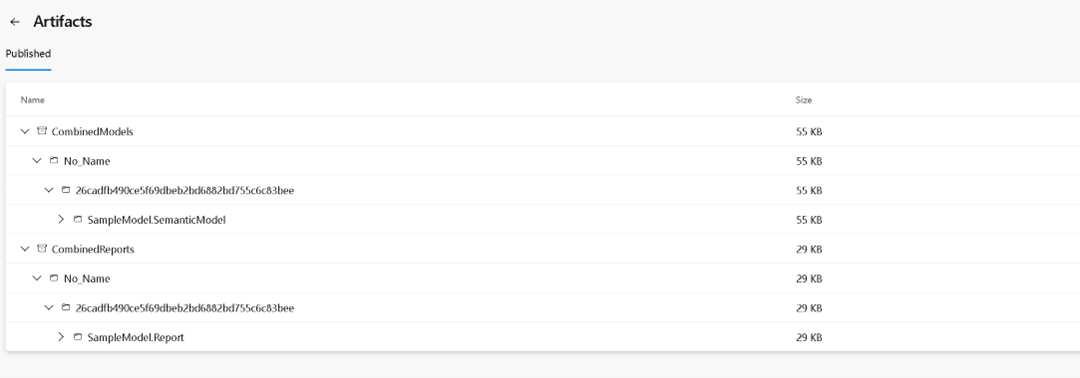Select the 26cadfb490ce hash folder under CombinedReports

pyautogui.click(x=185, y=308)
